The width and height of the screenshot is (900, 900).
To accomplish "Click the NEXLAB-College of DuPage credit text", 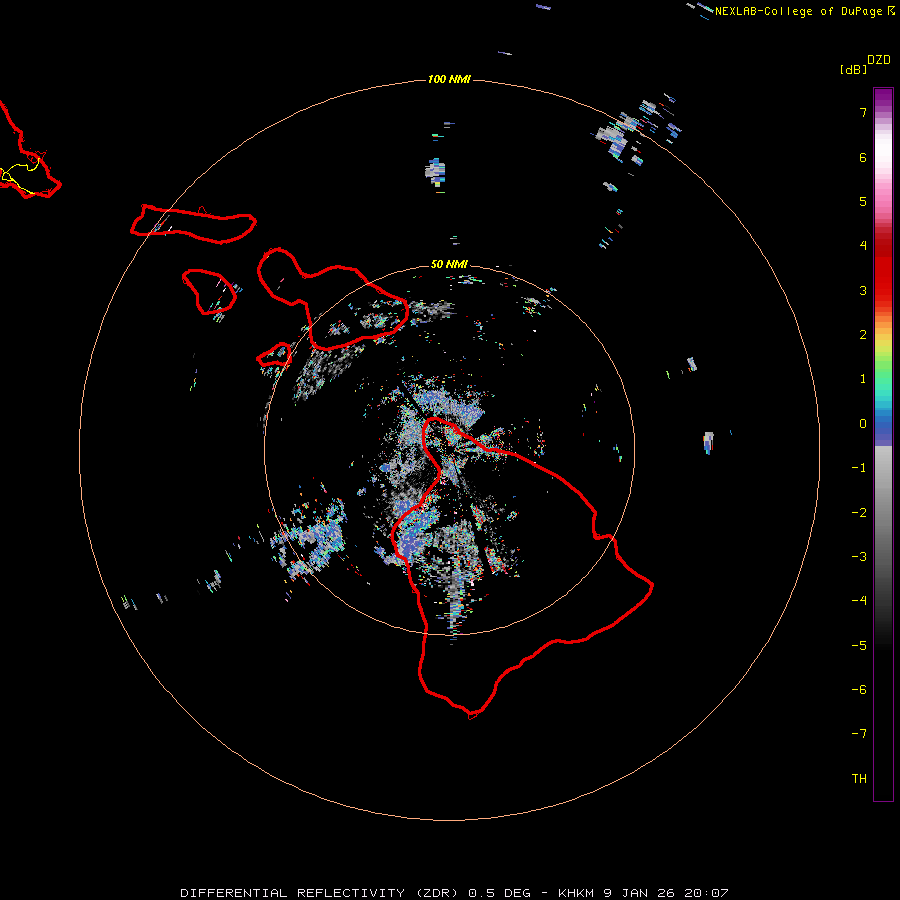I will (x=798, y=11).
